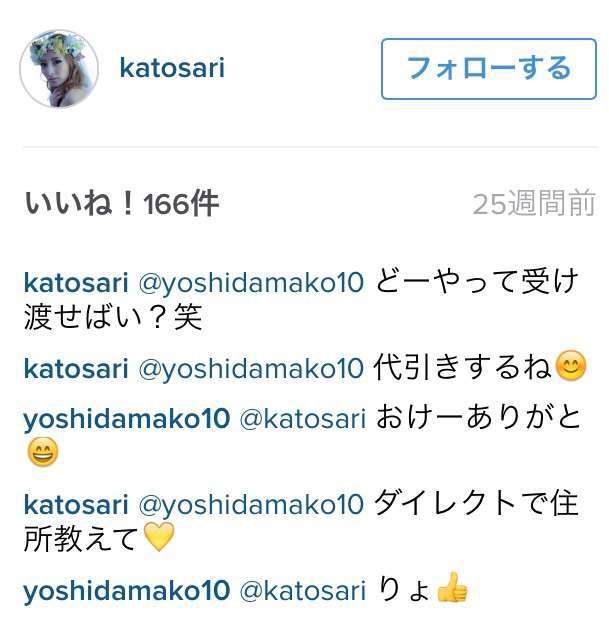Open yoshidamako10 author name in りょ comment
Image resolution: width=609 pixels, height=622 pixels.
127,591
